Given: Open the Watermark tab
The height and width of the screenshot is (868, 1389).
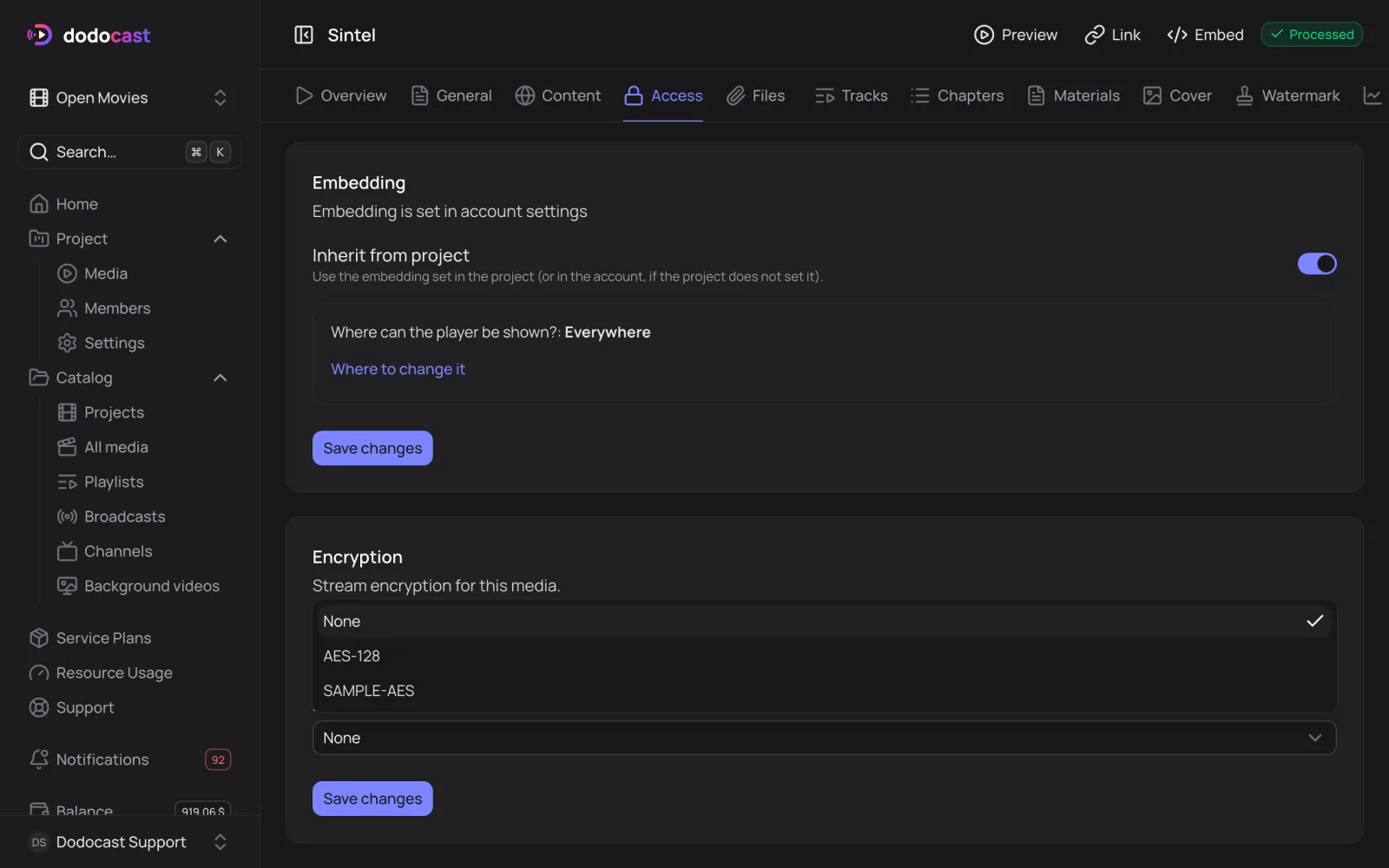Looking at the screenshot, I should click(1288, 95).
